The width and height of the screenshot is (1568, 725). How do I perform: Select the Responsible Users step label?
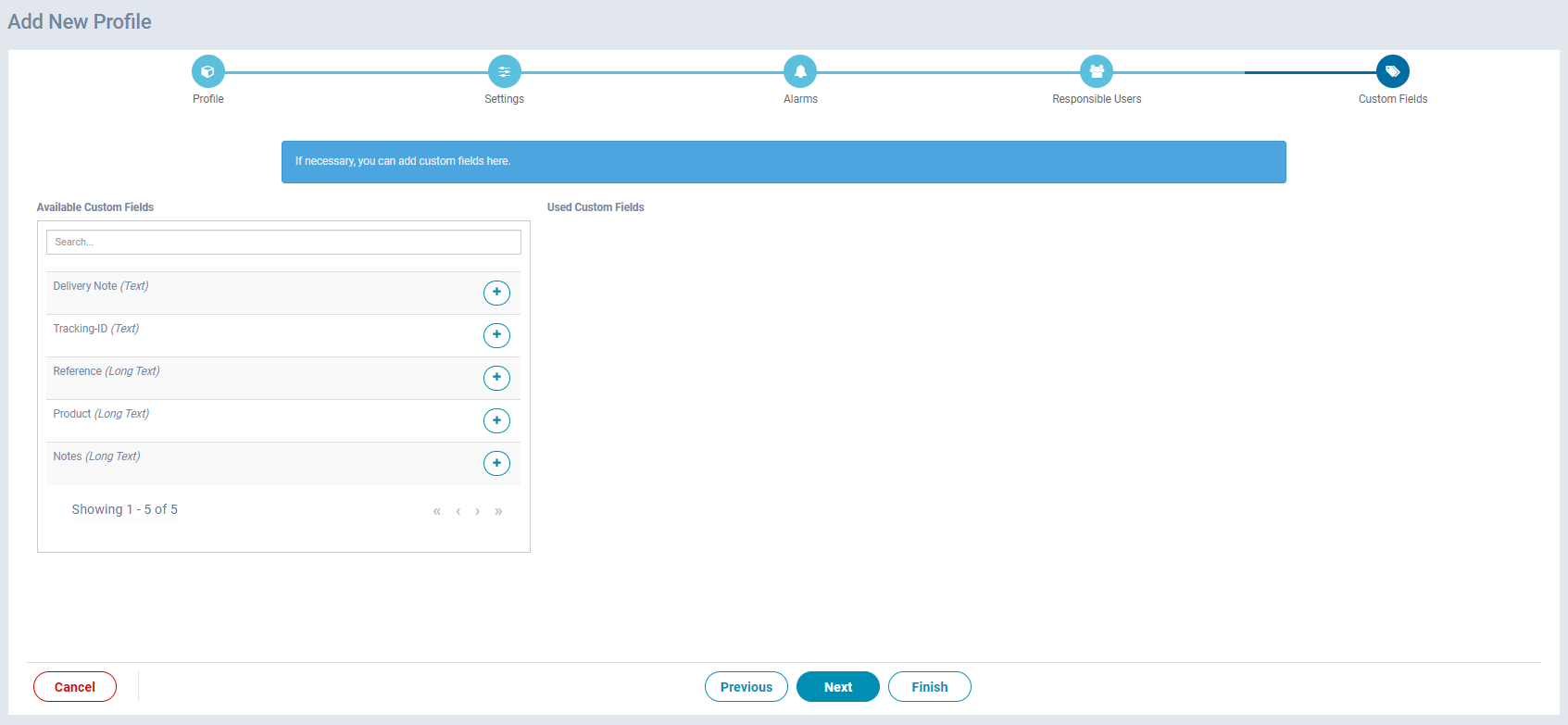coord(1097,99)
